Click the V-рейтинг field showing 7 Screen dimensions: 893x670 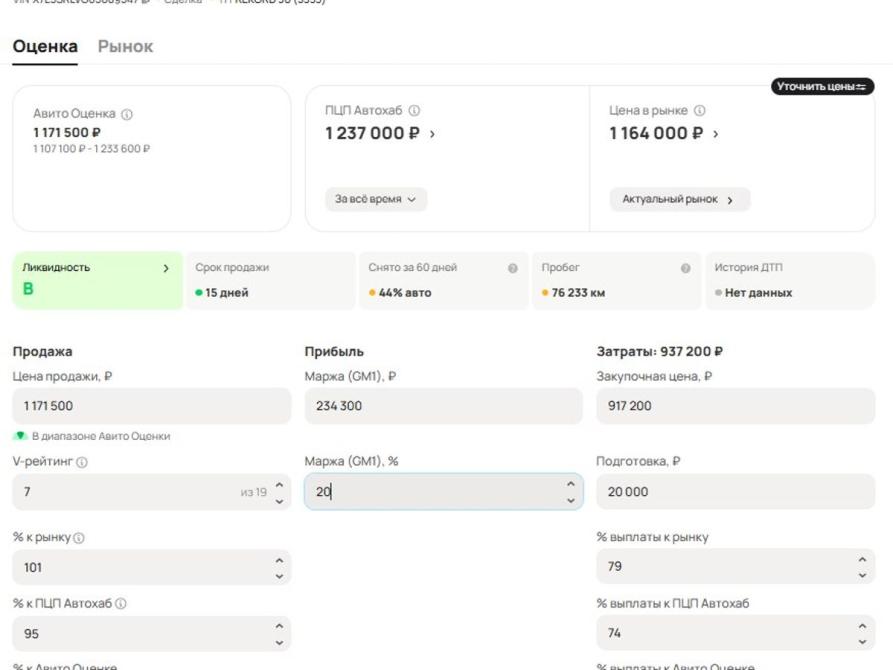point(151,492)
